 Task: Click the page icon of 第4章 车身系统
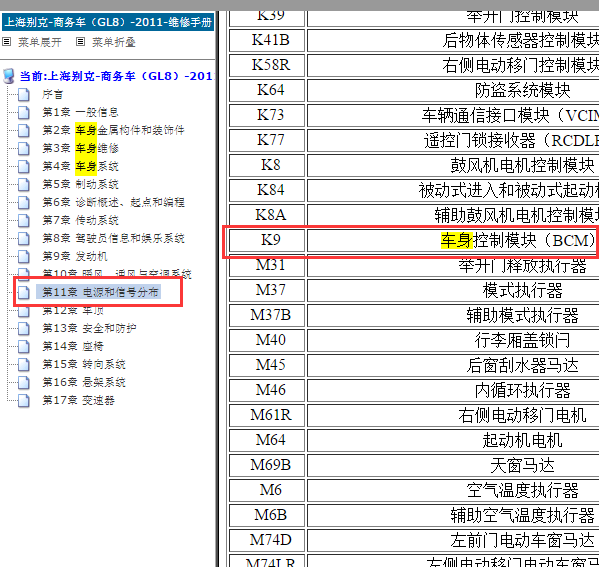24,166
